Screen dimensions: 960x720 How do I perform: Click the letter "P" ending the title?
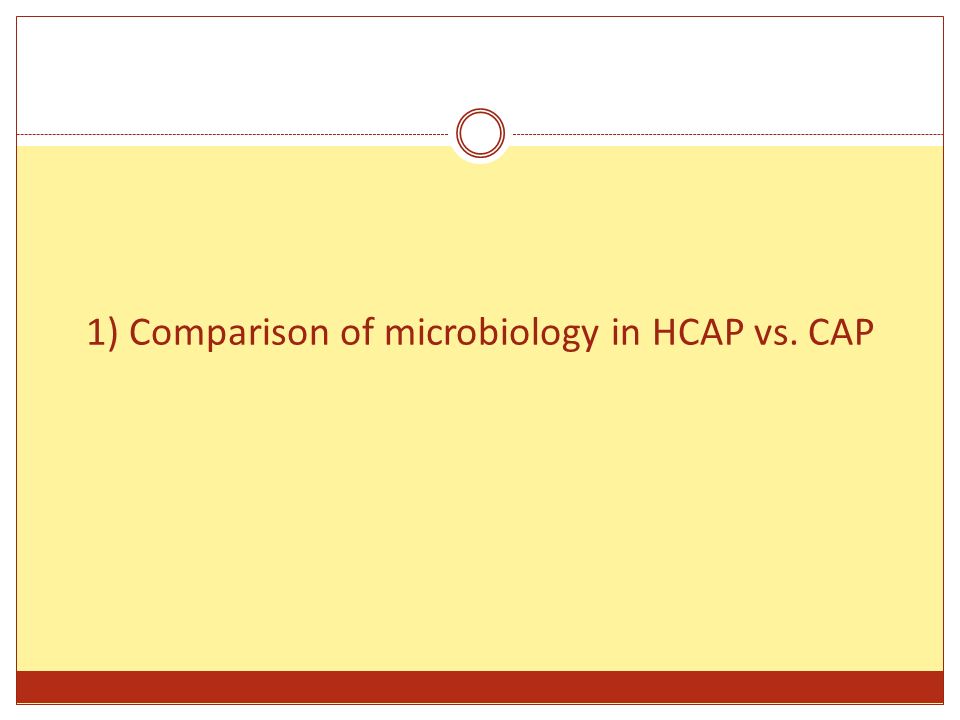point(863,332)
